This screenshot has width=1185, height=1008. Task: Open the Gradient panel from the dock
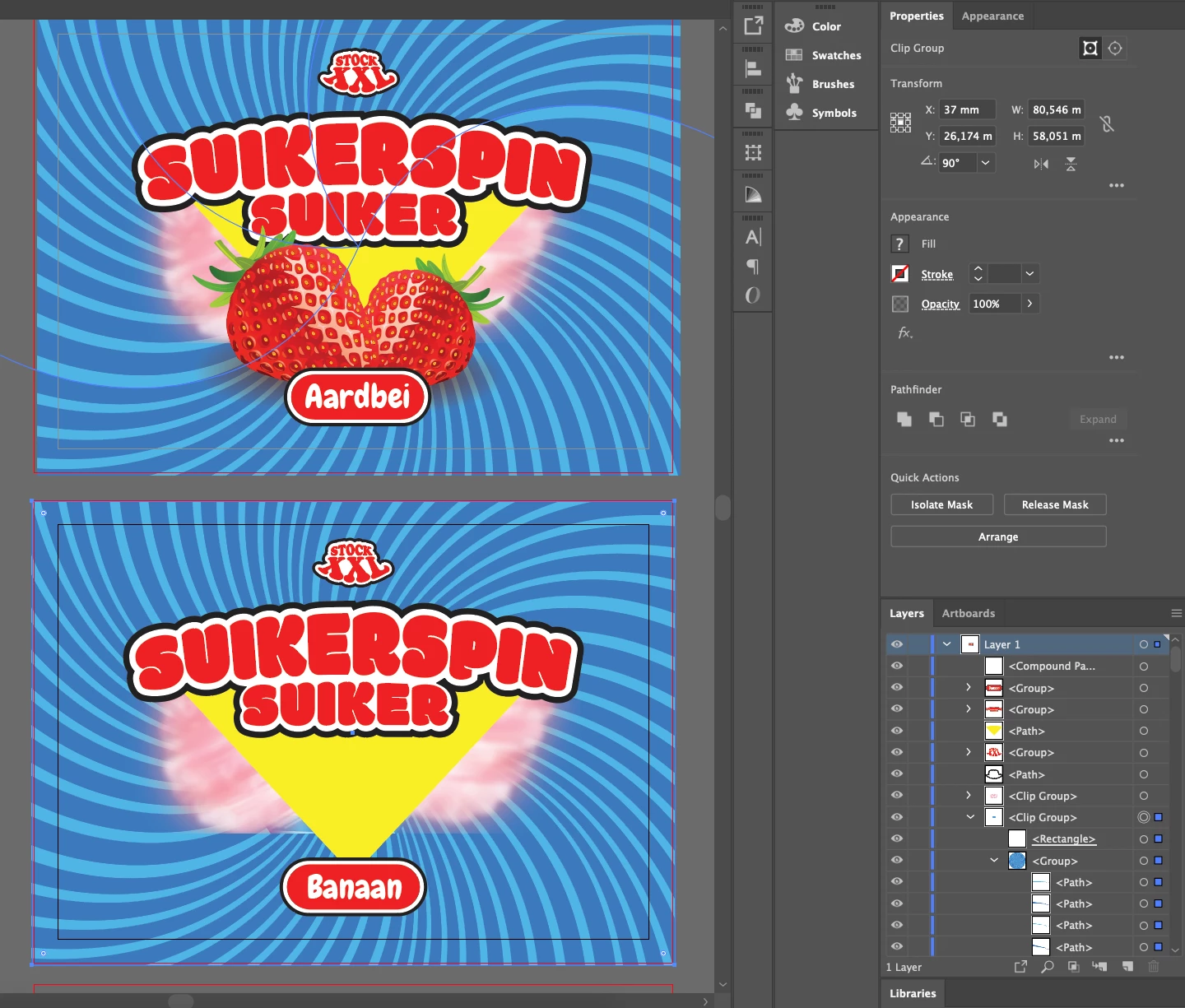pos(753,195)
